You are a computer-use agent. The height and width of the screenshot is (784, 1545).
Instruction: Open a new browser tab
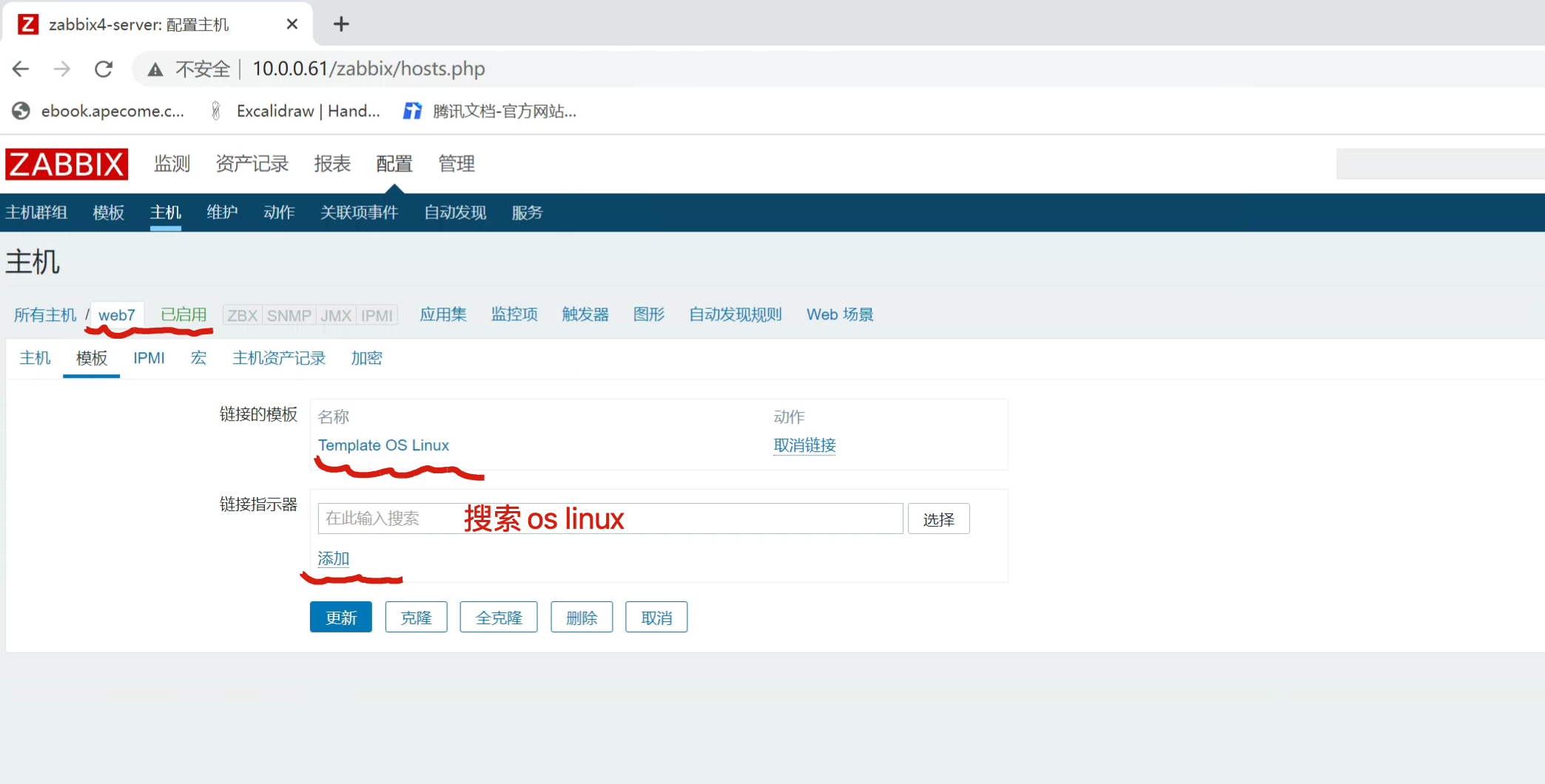click(x=341, y=24)
